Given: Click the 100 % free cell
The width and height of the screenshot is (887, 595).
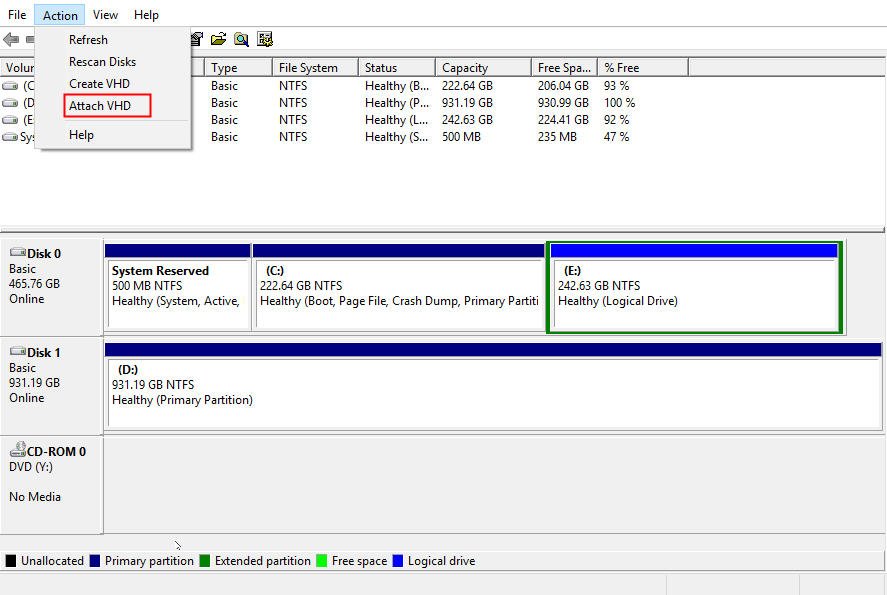Looking at the screenshot, I should click(x=619, y=103).
